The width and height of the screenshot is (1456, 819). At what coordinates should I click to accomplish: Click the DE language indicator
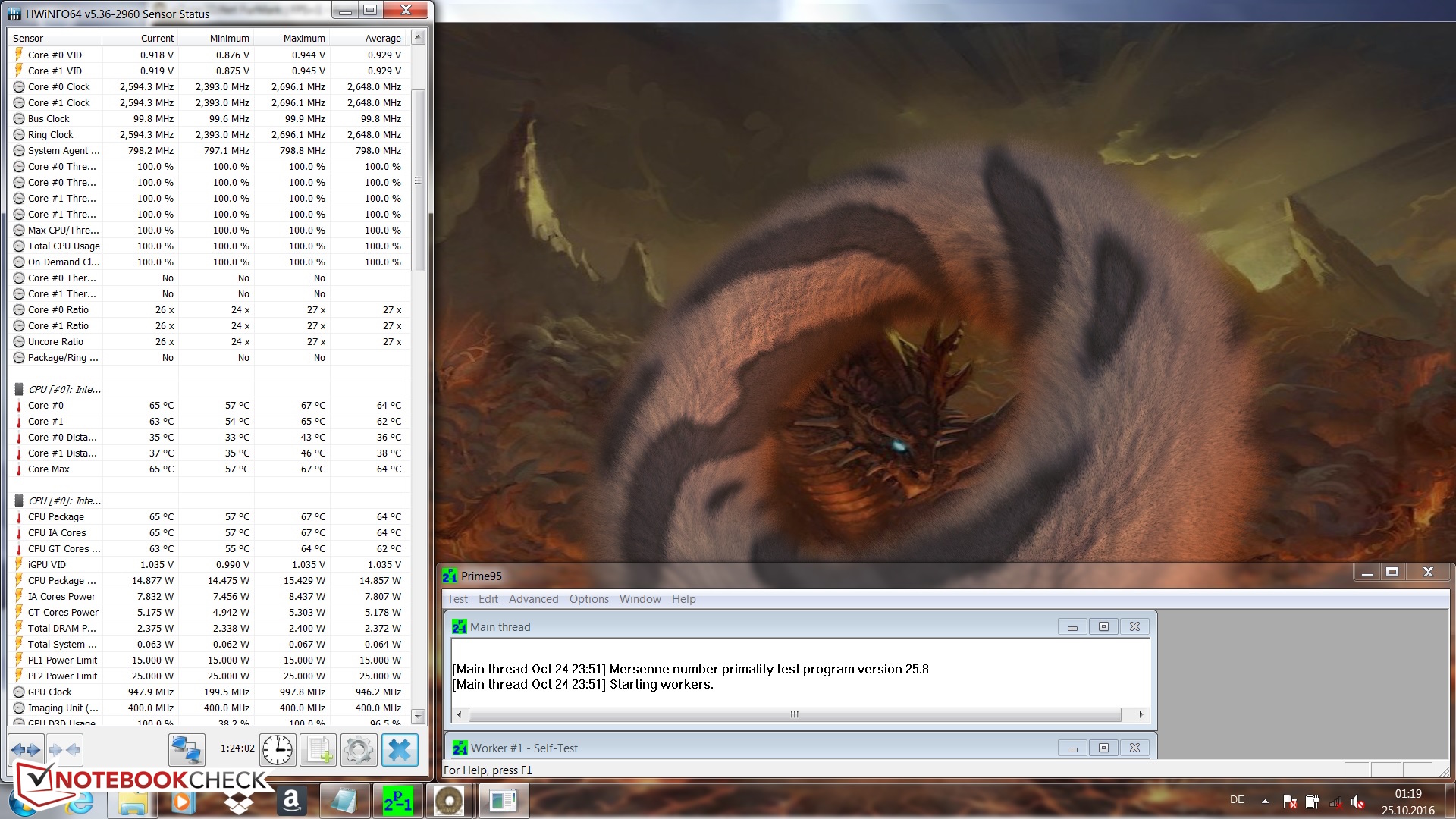point(1237,800)
